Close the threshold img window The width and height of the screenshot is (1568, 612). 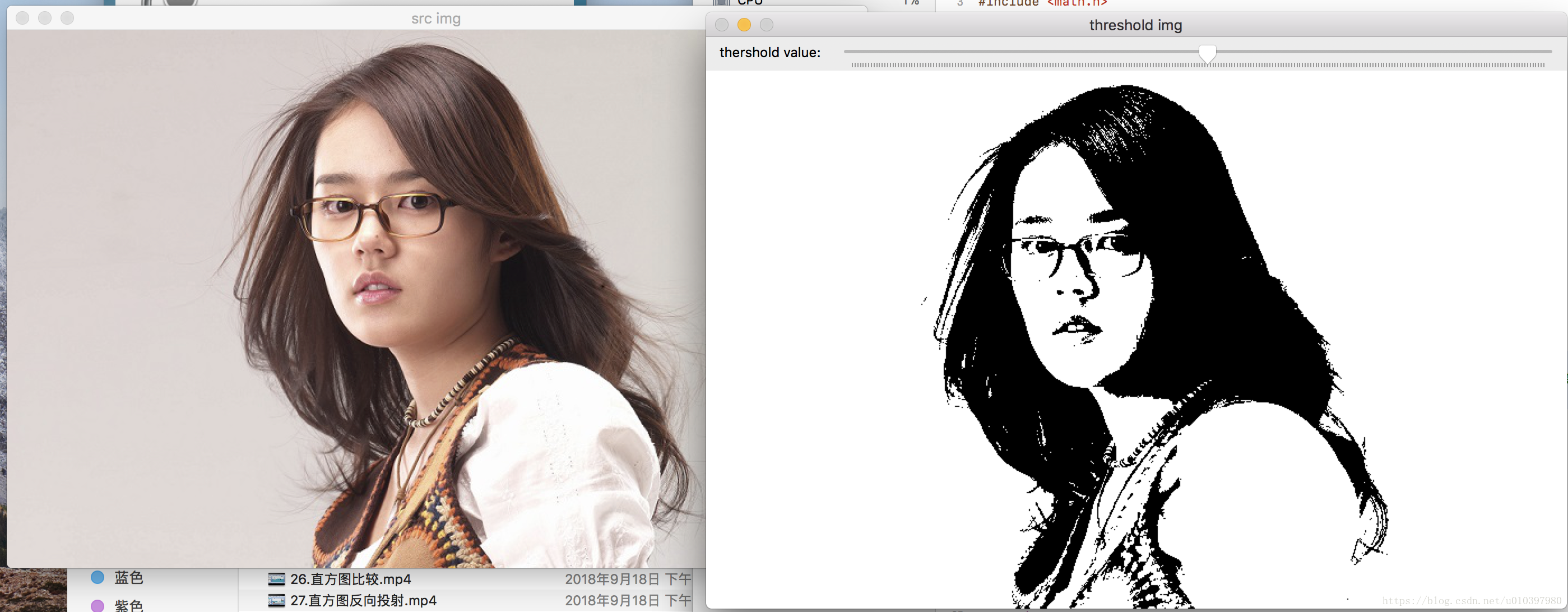point(721,25)
